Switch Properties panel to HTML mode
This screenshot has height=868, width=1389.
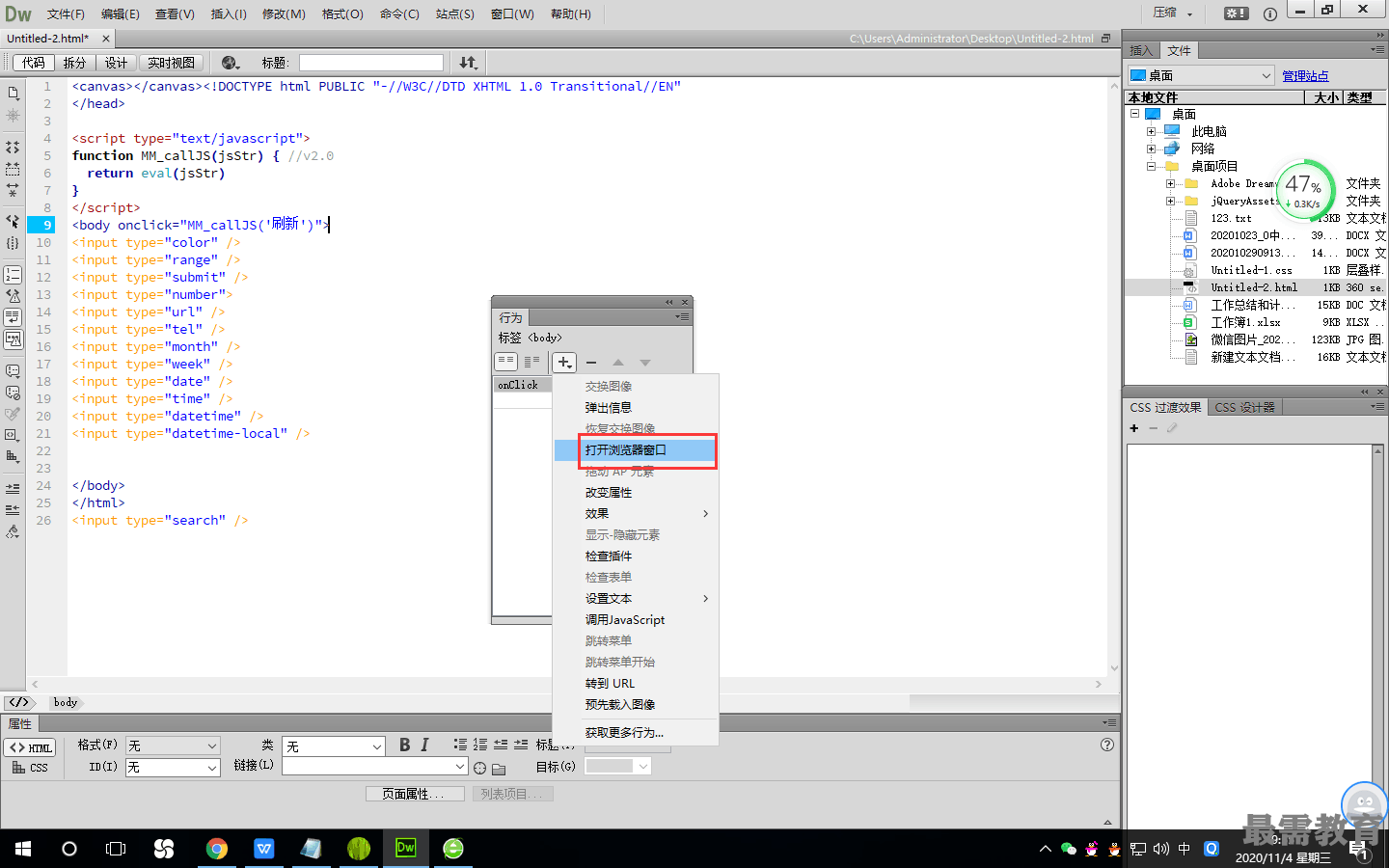coord(31,747)
